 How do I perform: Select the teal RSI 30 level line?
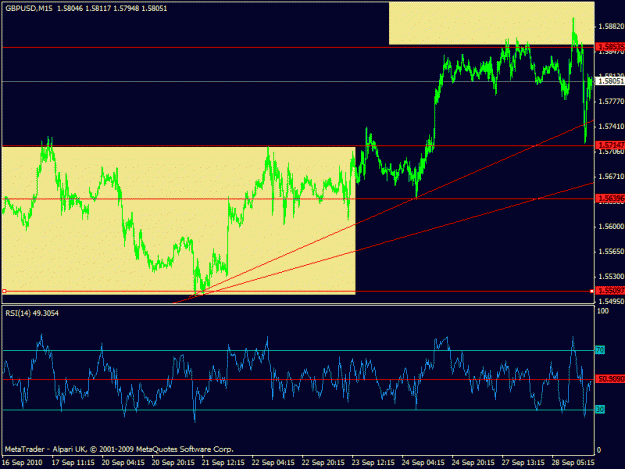(298, 410)
